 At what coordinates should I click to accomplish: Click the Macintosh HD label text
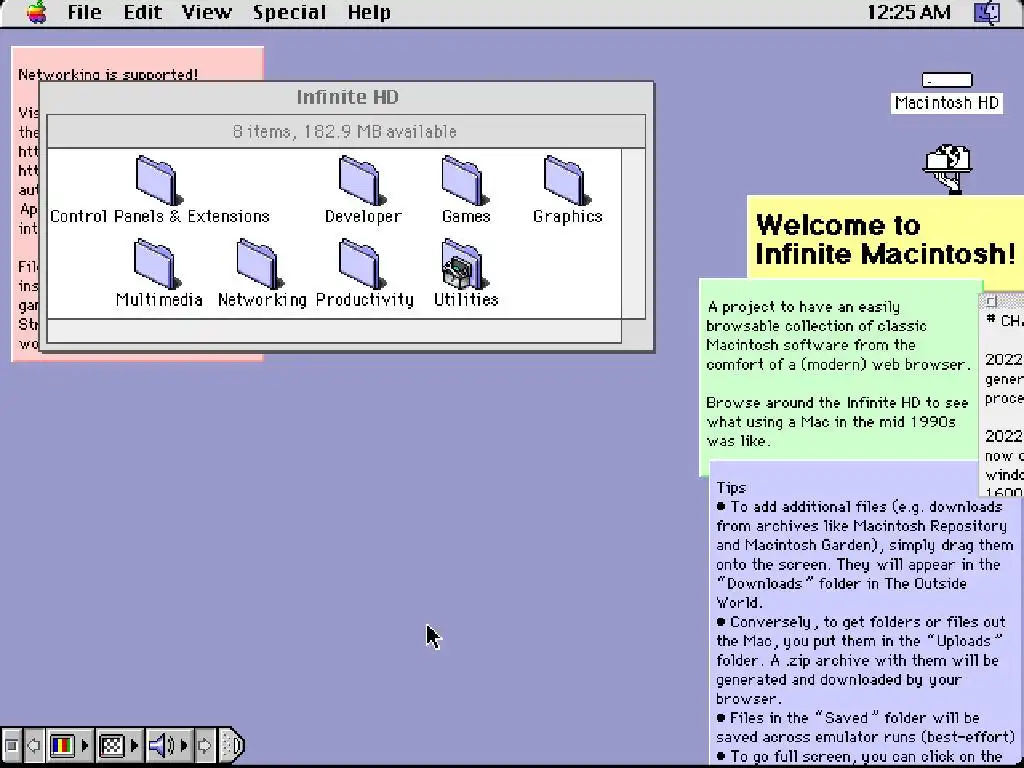pos(946,103)
